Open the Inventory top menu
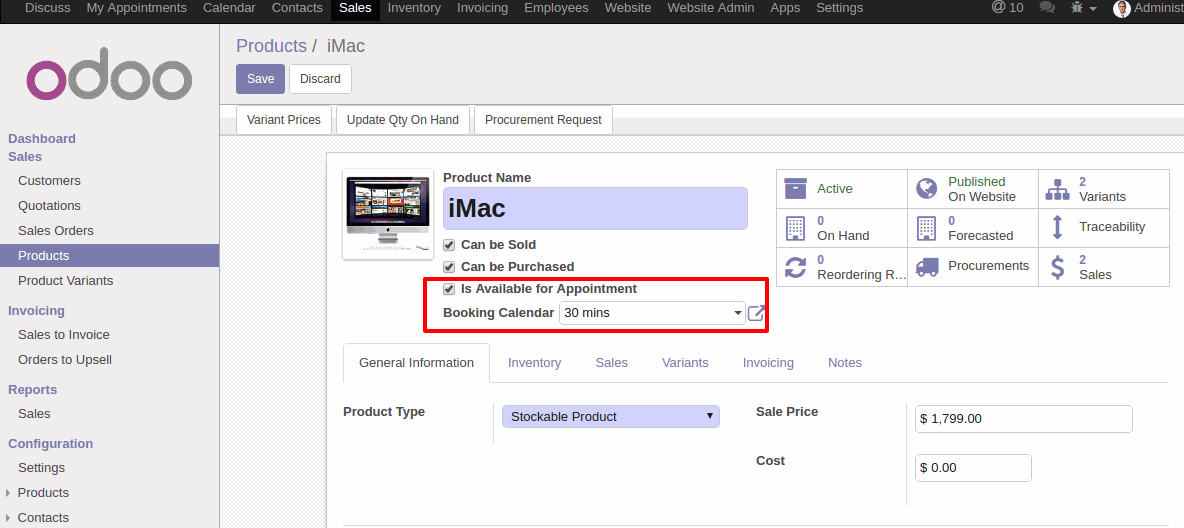Image resolution: width=1184 pixels, height=528 pixels. coord(414,8)
